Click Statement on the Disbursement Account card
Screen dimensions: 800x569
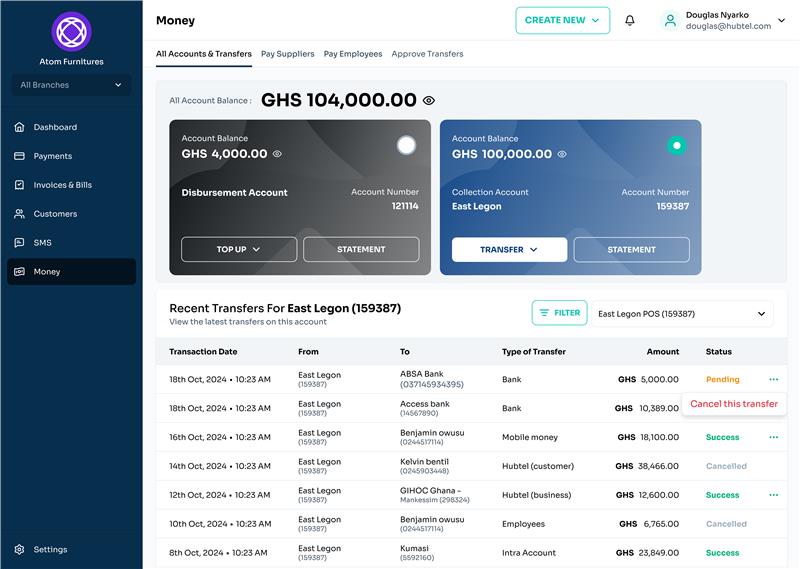[x=361, y=249]
